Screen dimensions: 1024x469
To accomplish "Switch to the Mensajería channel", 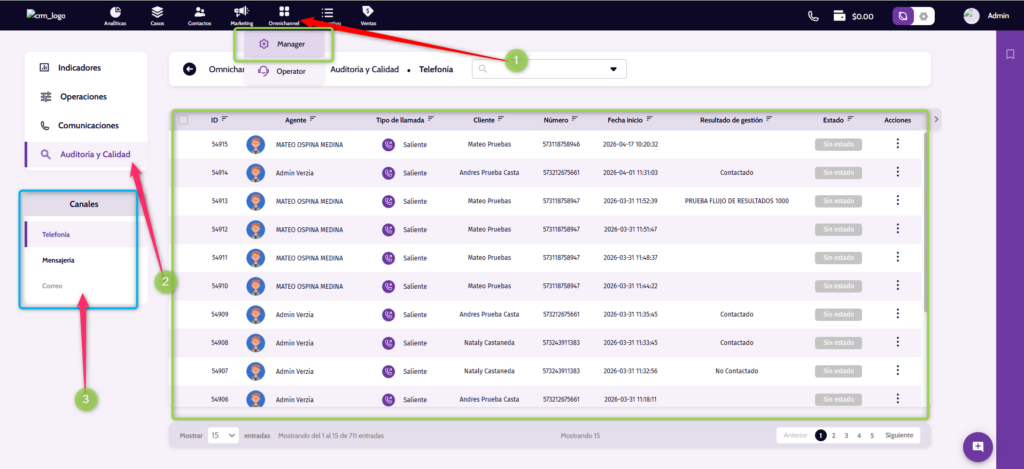I will point(58,260).
